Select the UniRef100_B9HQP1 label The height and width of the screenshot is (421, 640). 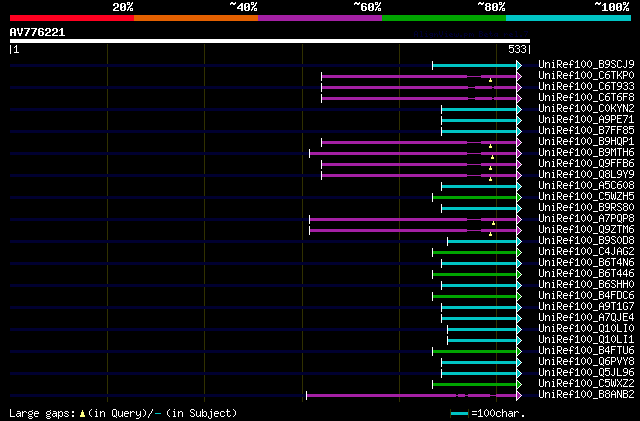(x=586, y=141)
